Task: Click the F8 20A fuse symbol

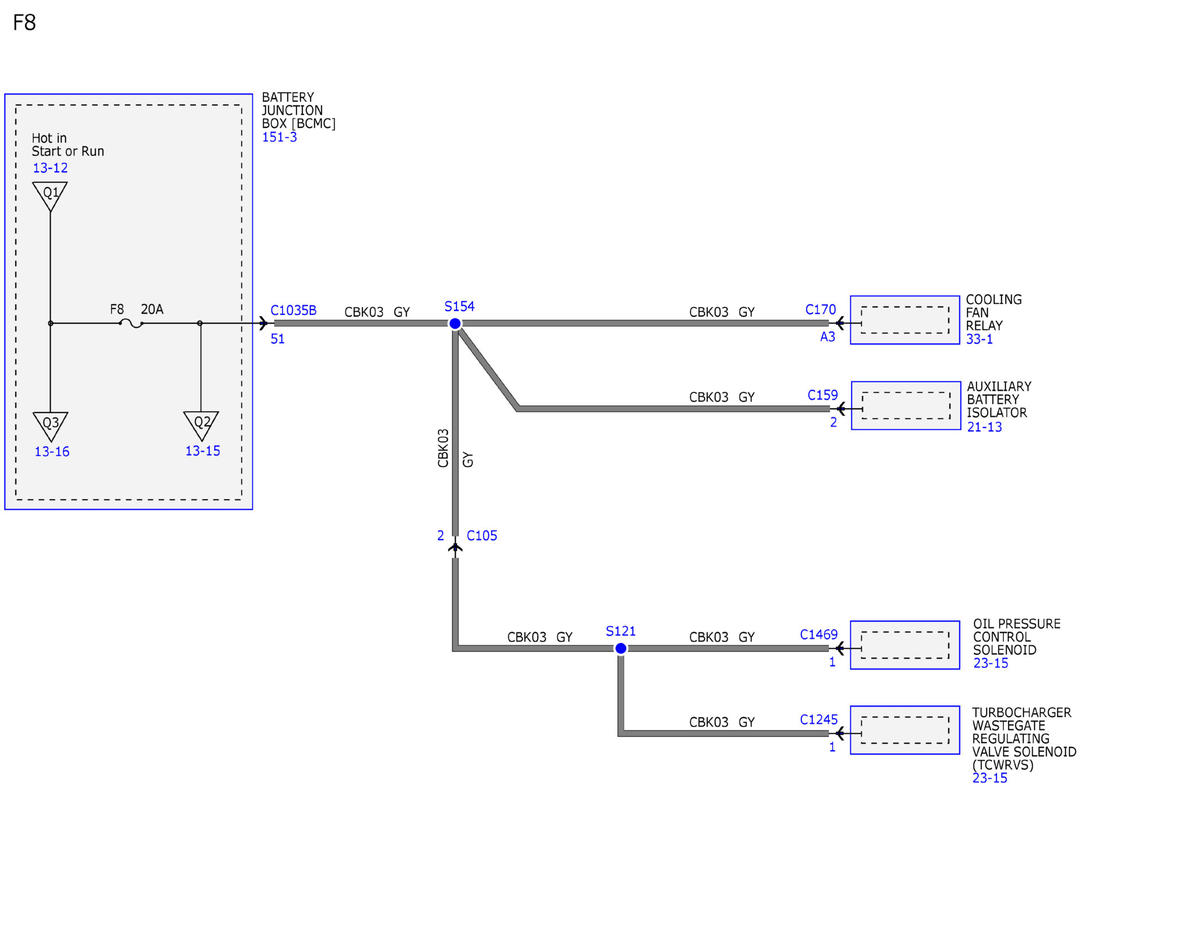Action: (131, 323)
